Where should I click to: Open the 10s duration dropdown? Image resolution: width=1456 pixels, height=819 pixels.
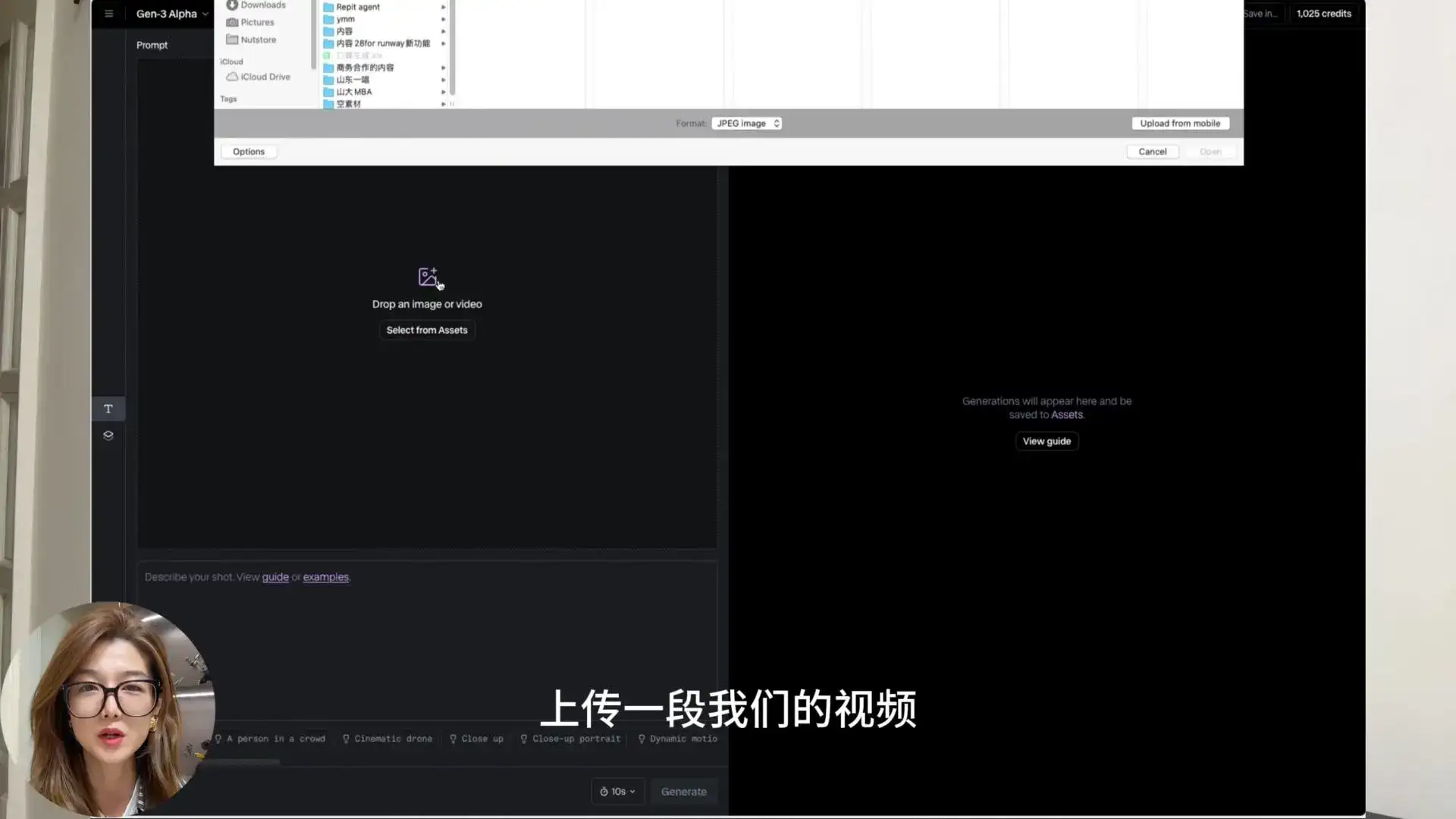click(x=617, y=791)
